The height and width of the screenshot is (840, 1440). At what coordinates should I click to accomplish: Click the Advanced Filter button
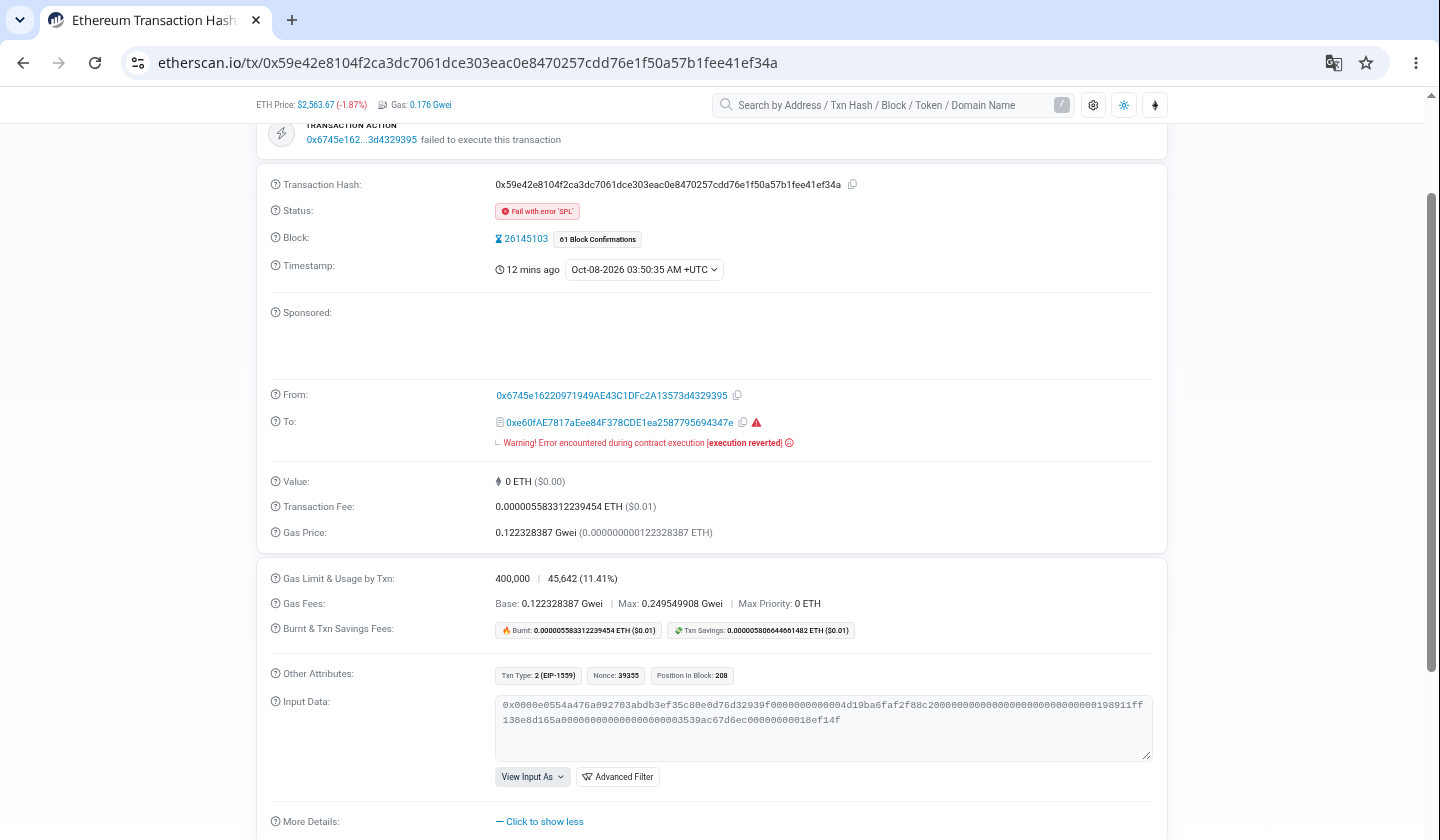coord(618,777)
